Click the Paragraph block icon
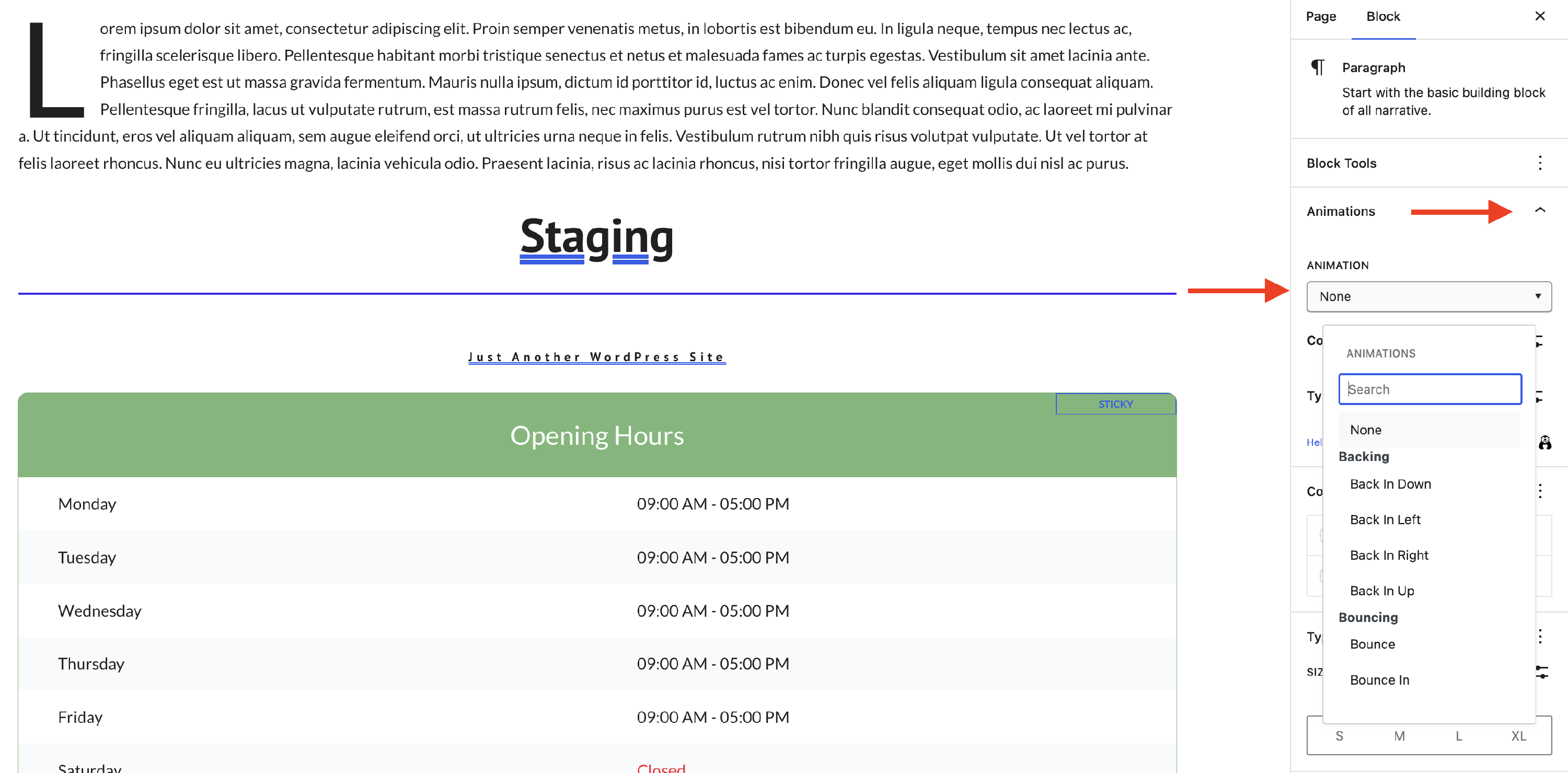 1317,67
